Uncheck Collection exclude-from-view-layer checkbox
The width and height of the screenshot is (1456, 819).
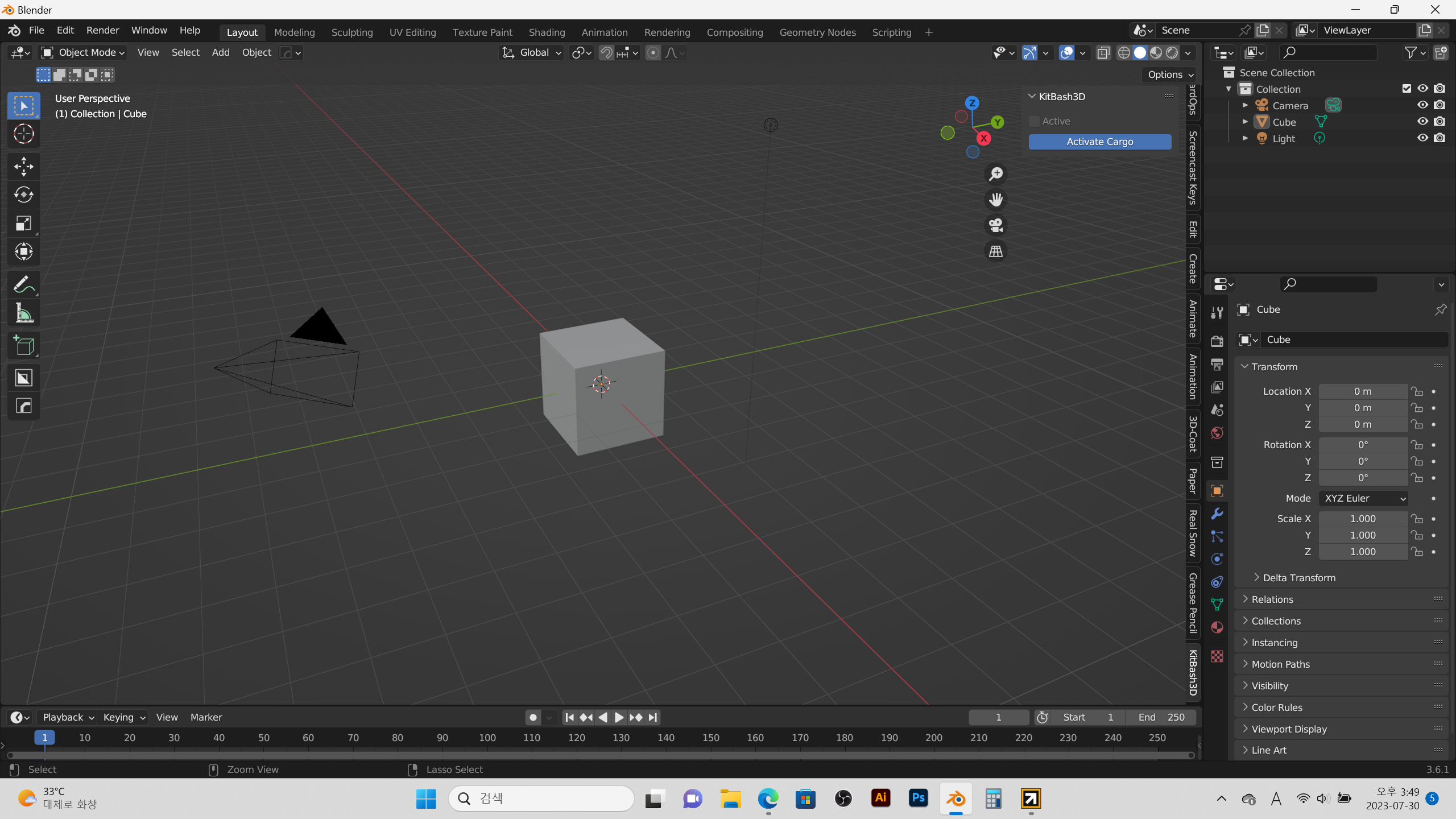[1407, 89]
